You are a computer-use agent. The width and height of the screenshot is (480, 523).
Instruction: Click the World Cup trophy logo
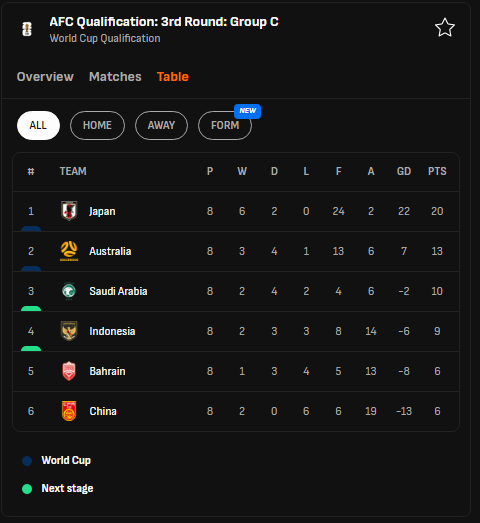click(27, 29)
